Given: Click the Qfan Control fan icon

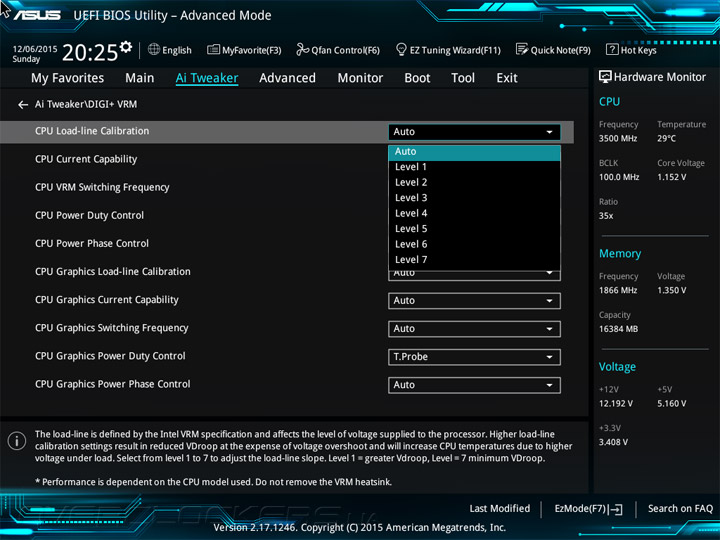Looking at the screenshot, I should click(x=303, y=49).
